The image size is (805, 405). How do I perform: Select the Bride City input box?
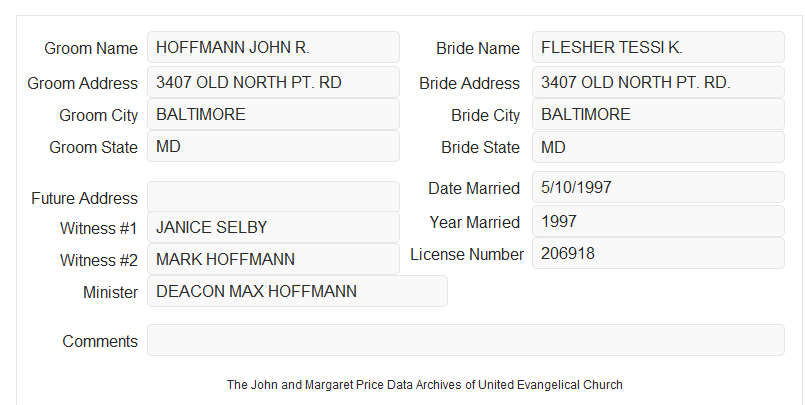point(658,114)
